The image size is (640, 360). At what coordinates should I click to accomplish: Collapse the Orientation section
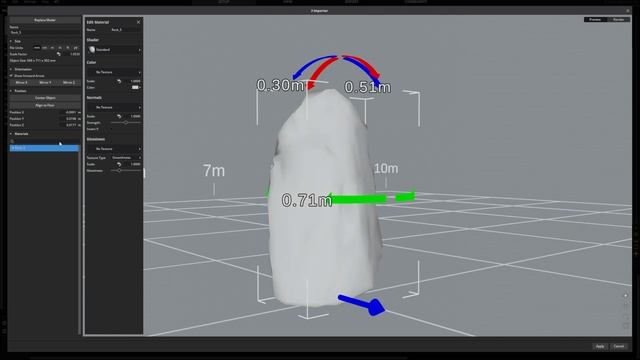point(11,69)
